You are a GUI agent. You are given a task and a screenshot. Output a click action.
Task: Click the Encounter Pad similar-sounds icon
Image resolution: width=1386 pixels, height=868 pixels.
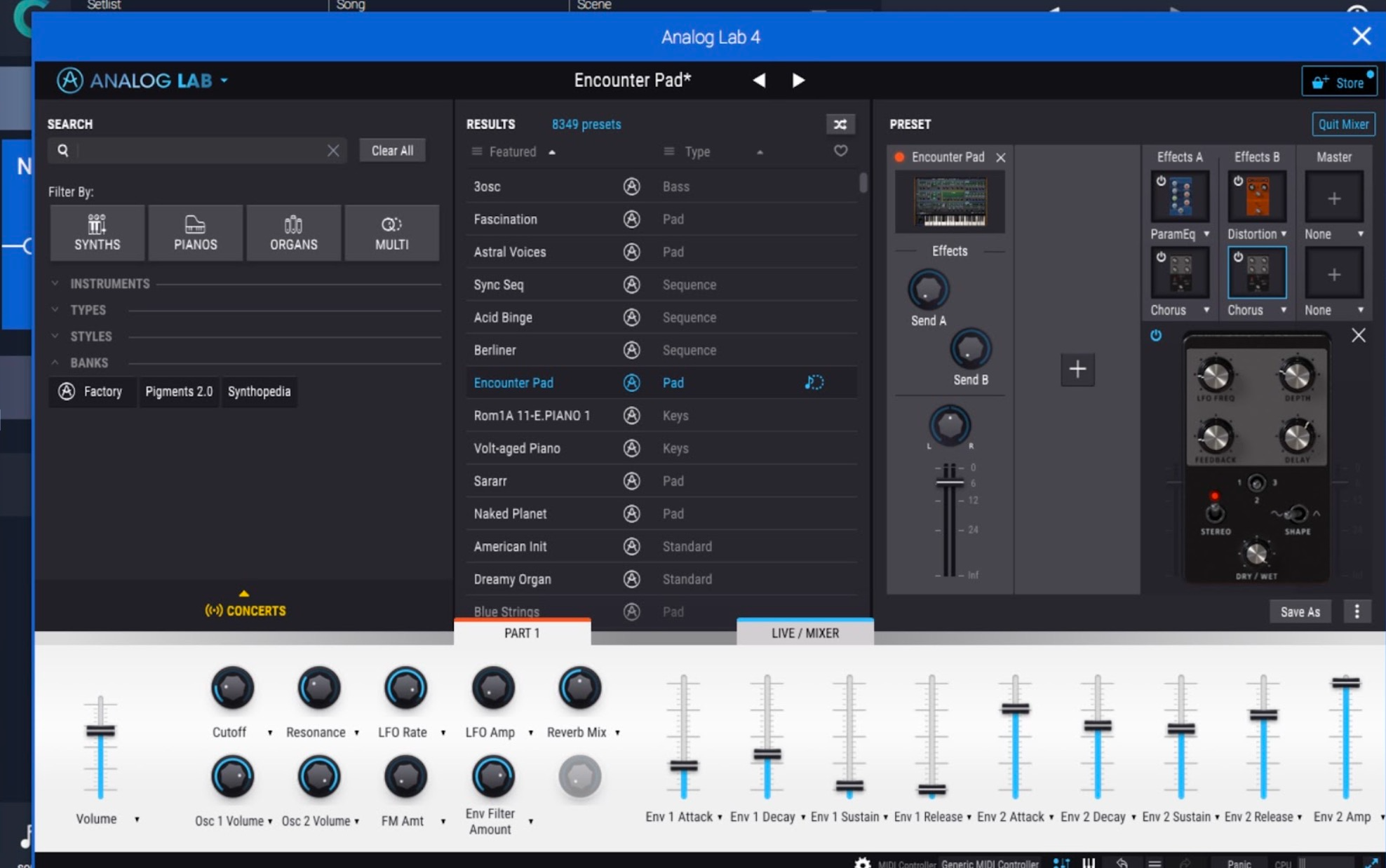coord(814,382)
